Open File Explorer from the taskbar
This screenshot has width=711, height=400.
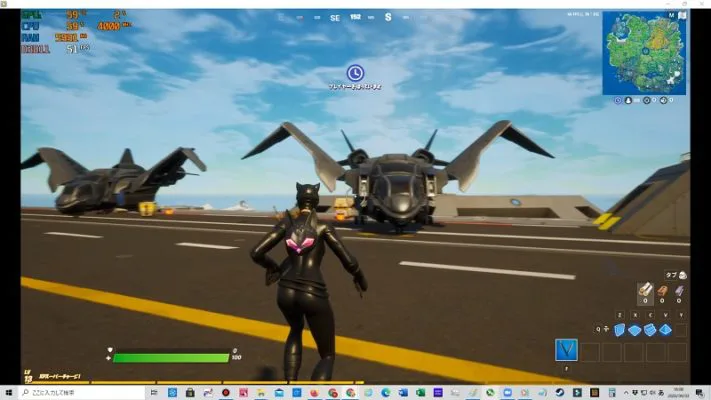(261, 393)
